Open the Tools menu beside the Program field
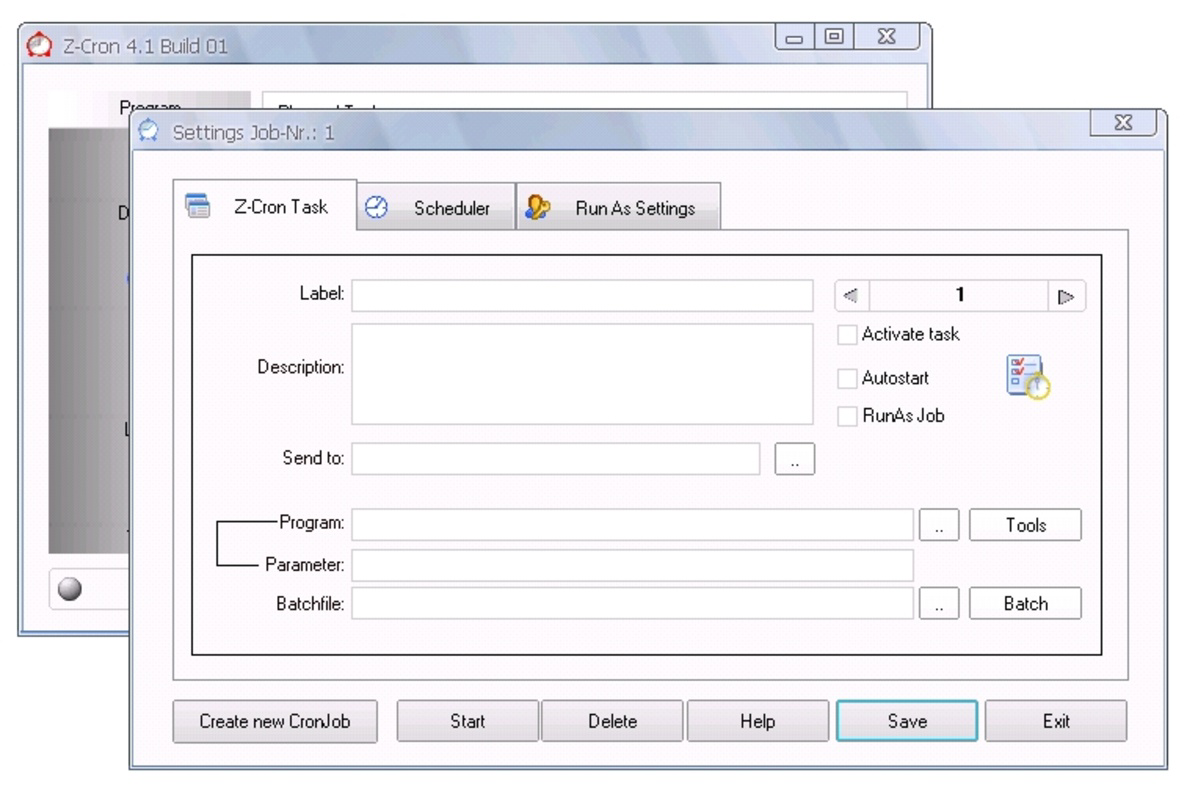 point(1024,524)
